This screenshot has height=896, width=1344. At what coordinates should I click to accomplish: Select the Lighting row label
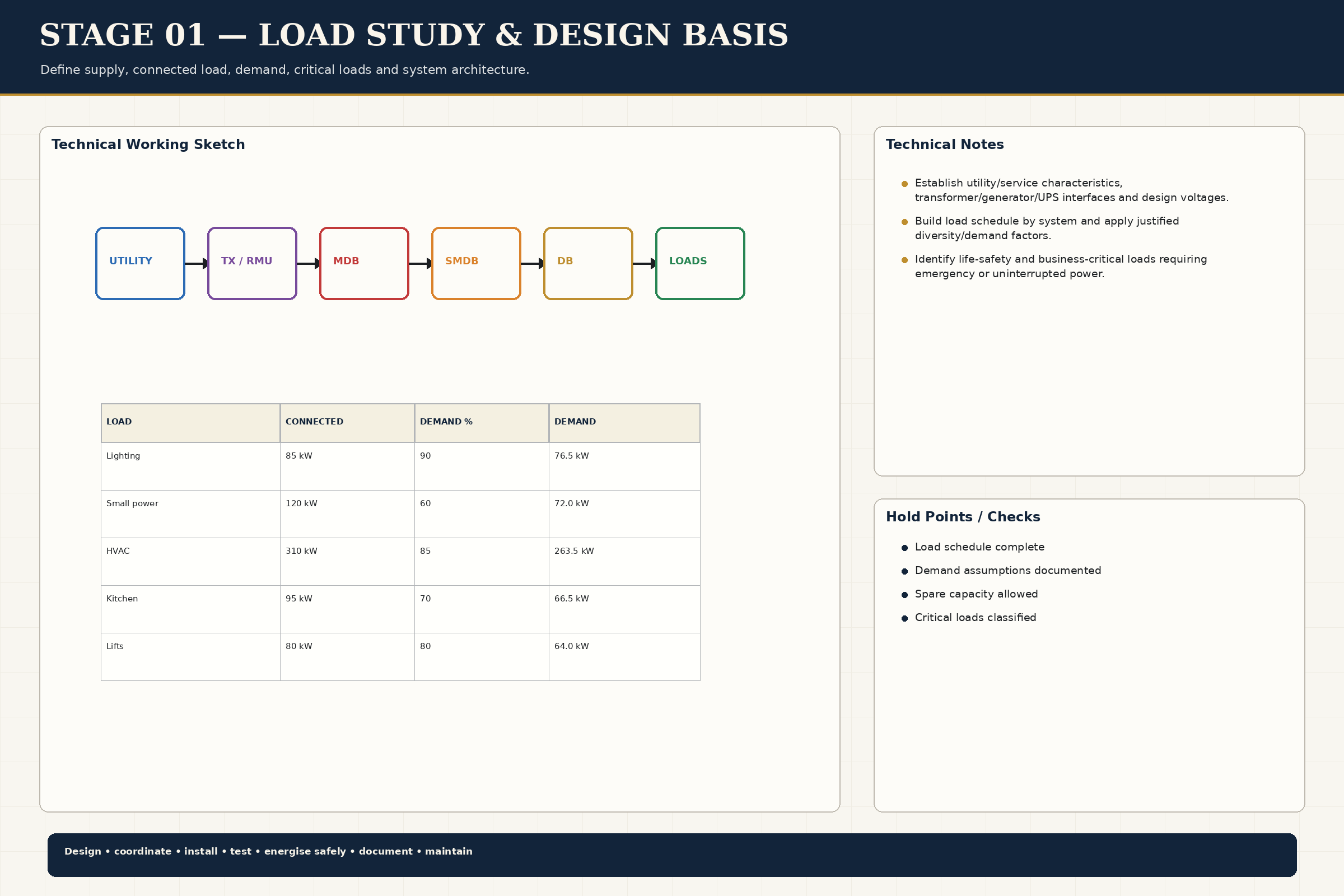click(123, 456)
